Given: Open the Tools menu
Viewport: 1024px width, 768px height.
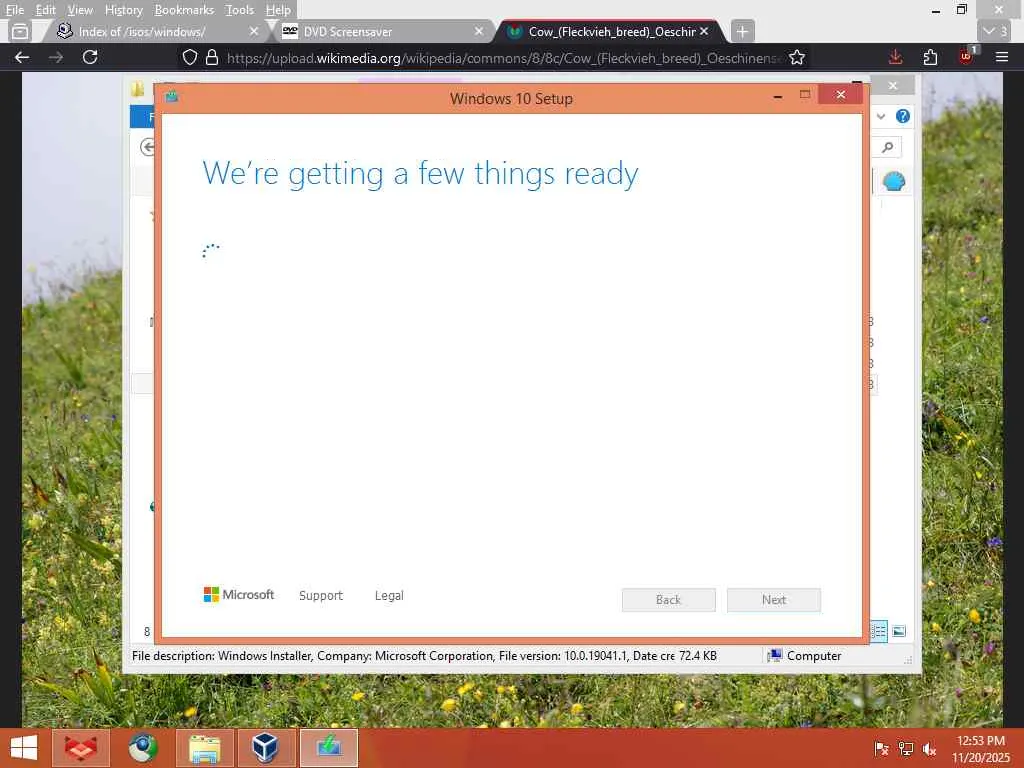Looking at the screenshot, I should pyautogui.click(x=239, y=10).
